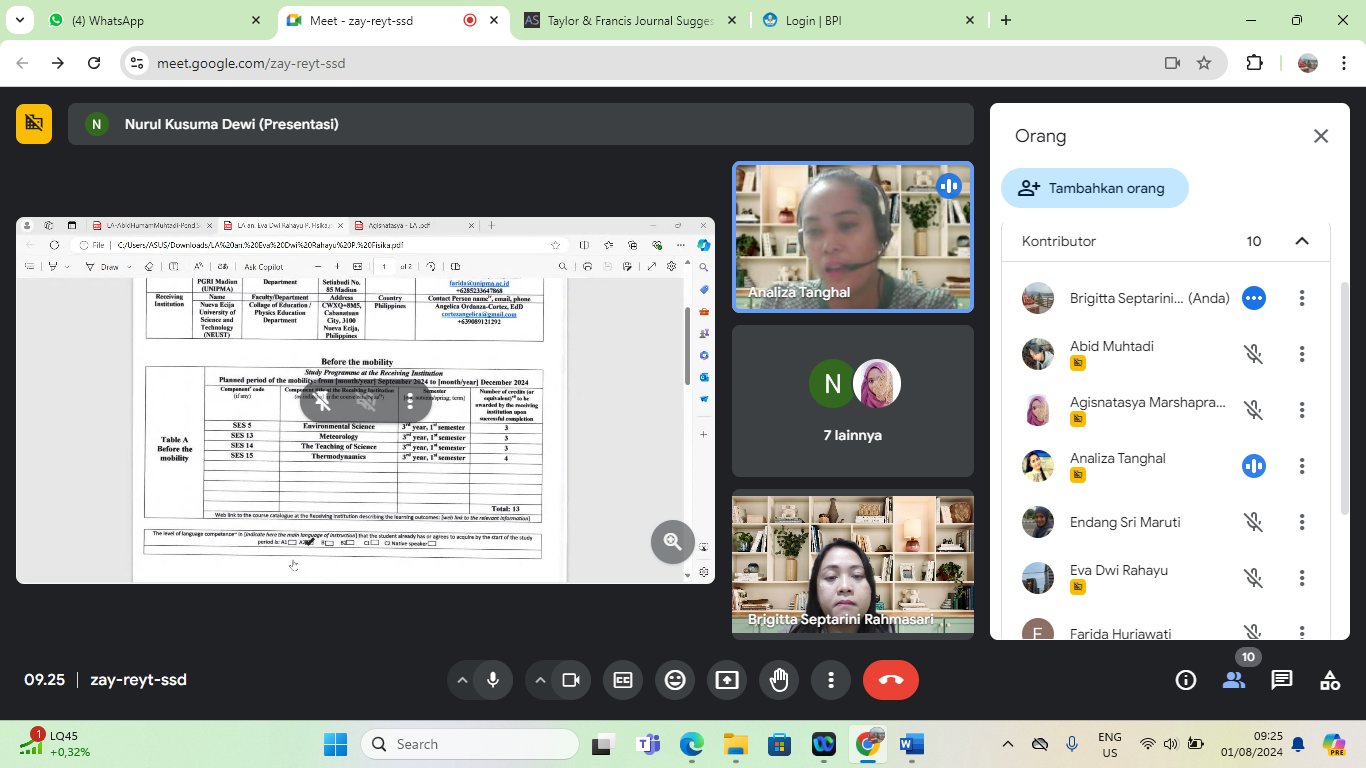The width and height of the screenshot is (1366, 768).
Task: Click the Windows taskbar Search box
Action: point(469,744)
